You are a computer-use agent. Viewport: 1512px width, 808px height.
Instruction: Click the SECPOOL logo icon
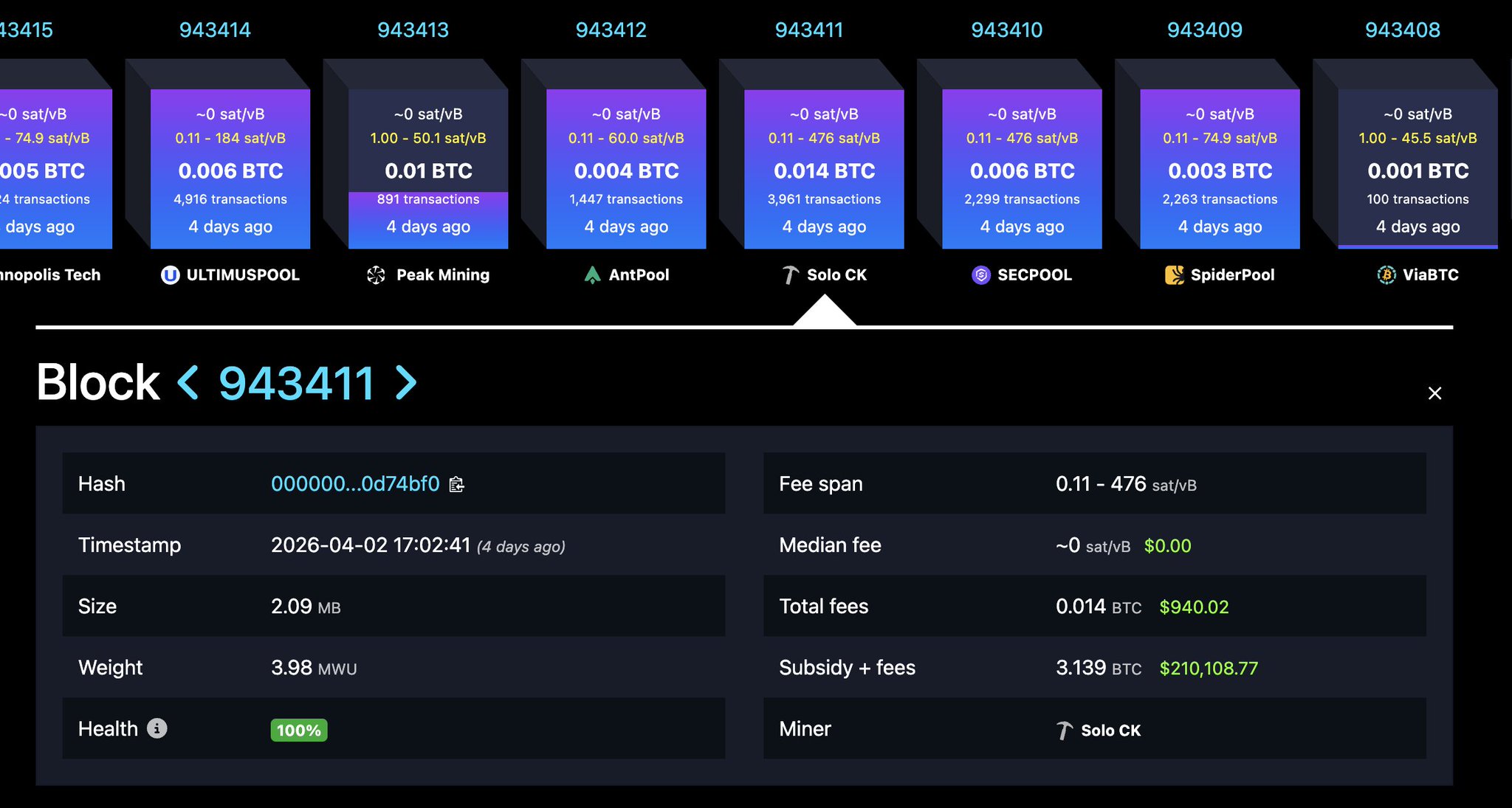pyautogui.click(x=981, y=275)
